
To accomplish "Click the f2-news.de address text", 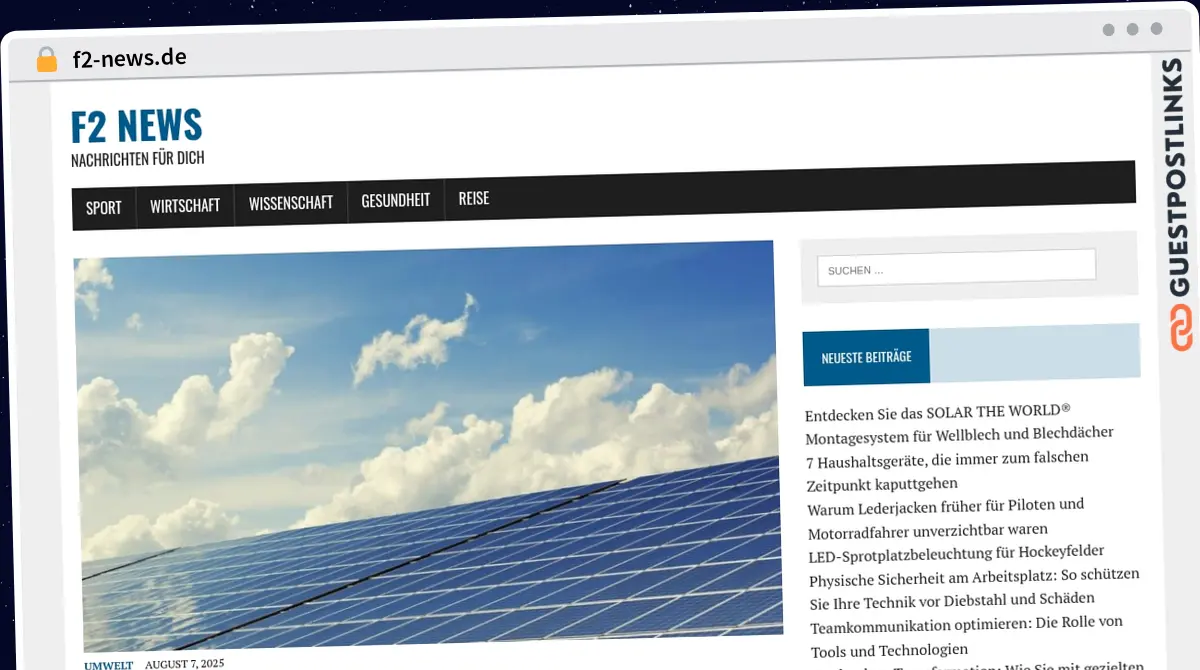I will 129,58.
